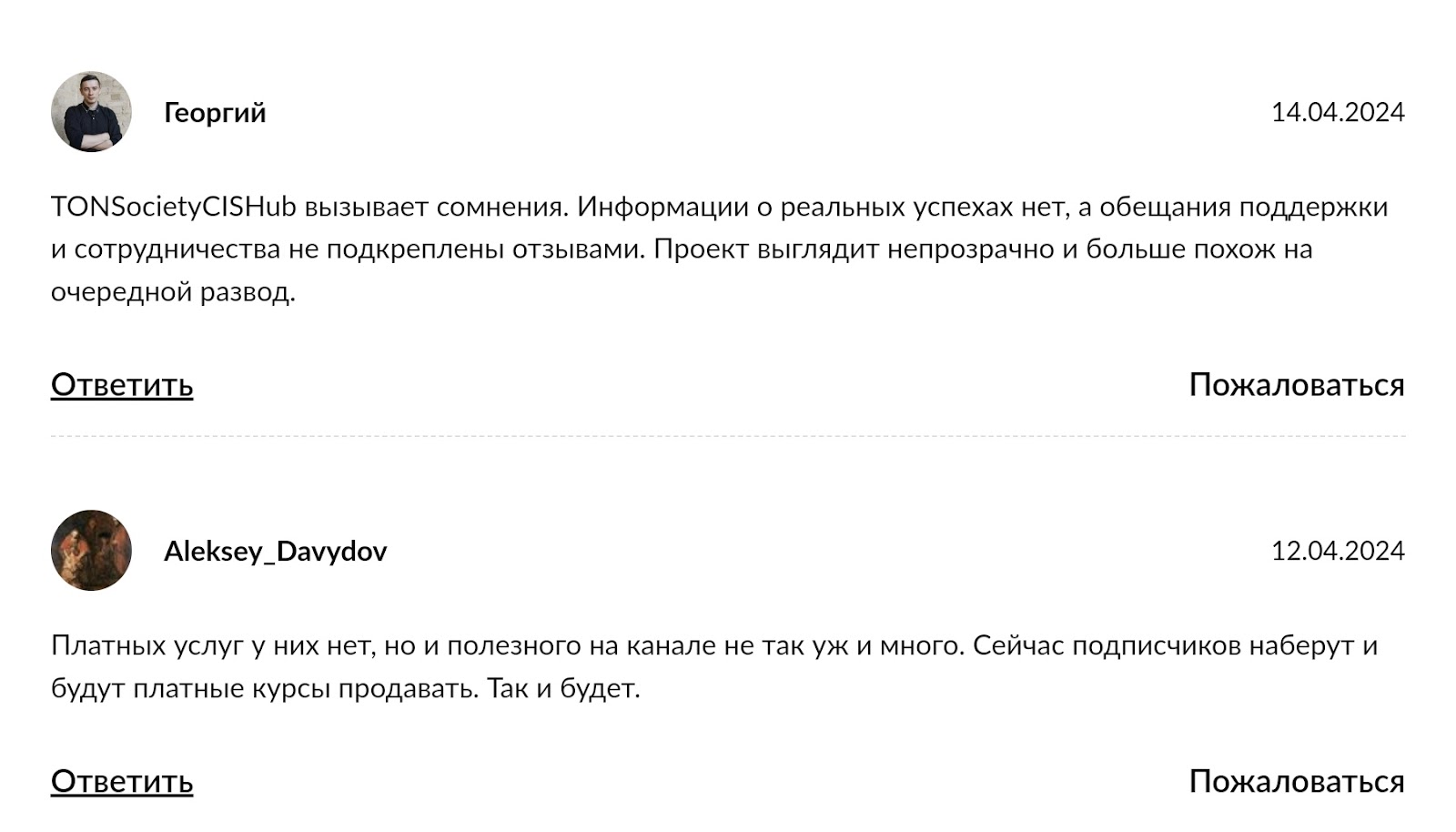This screenshot has height=832, width=1456.
Task: Click the sentence "Так и будет."
Action: tap(563, 688)
